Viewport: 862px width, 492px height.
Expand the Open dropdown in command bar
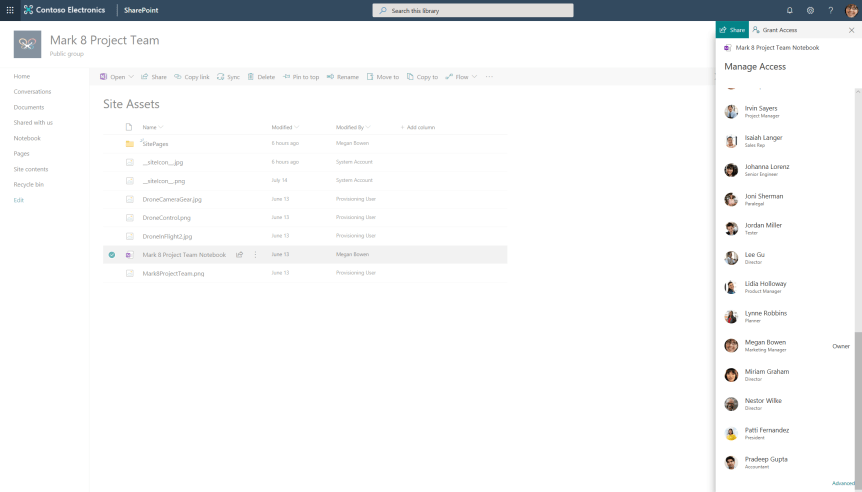tap(132, 77)
